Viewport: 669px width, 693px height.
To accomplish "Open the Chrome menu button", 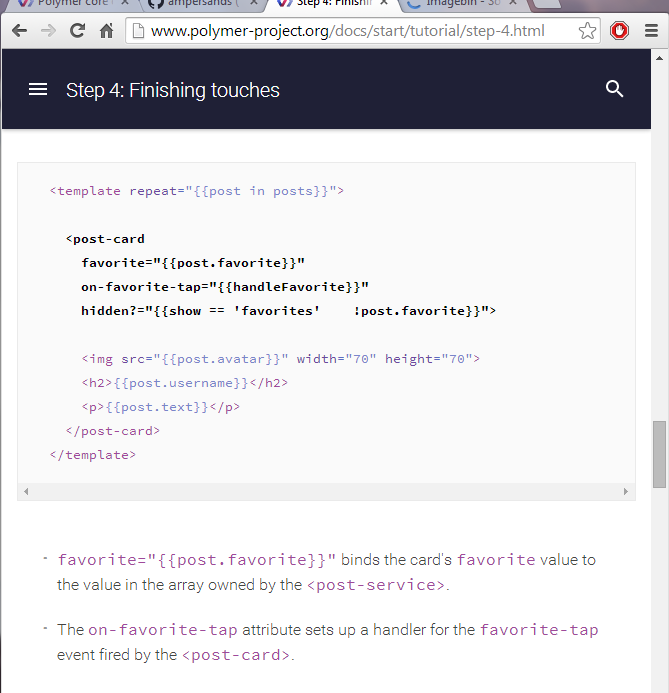I will click(651, 31).
